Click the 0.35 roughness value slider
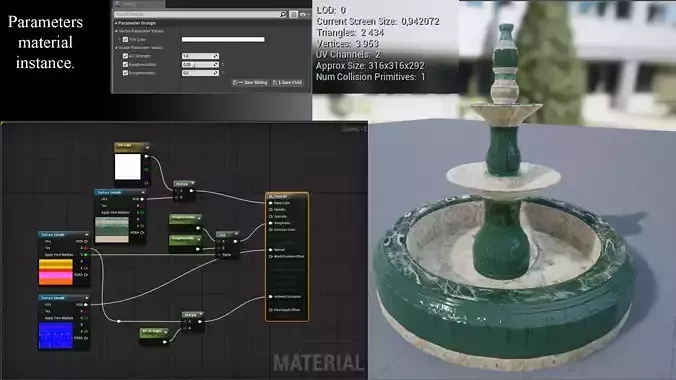This screenshot has height=380, width=676. (x=200, y=64)
